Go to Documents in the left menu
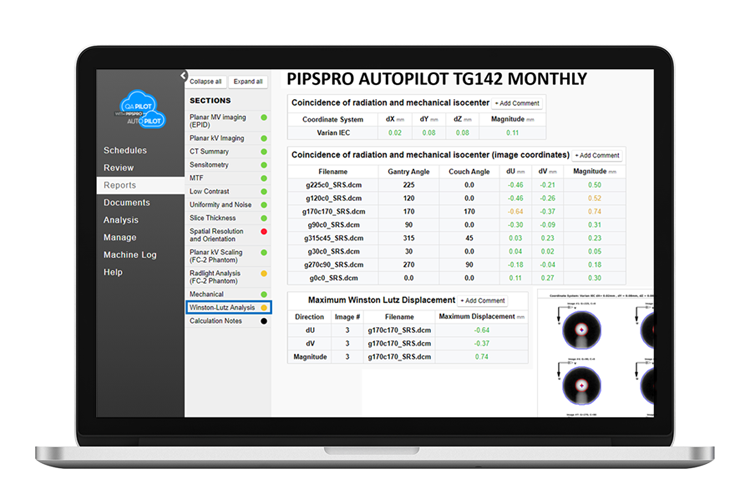750x500 pixels. pyautogui.click(x=127, y=202)
